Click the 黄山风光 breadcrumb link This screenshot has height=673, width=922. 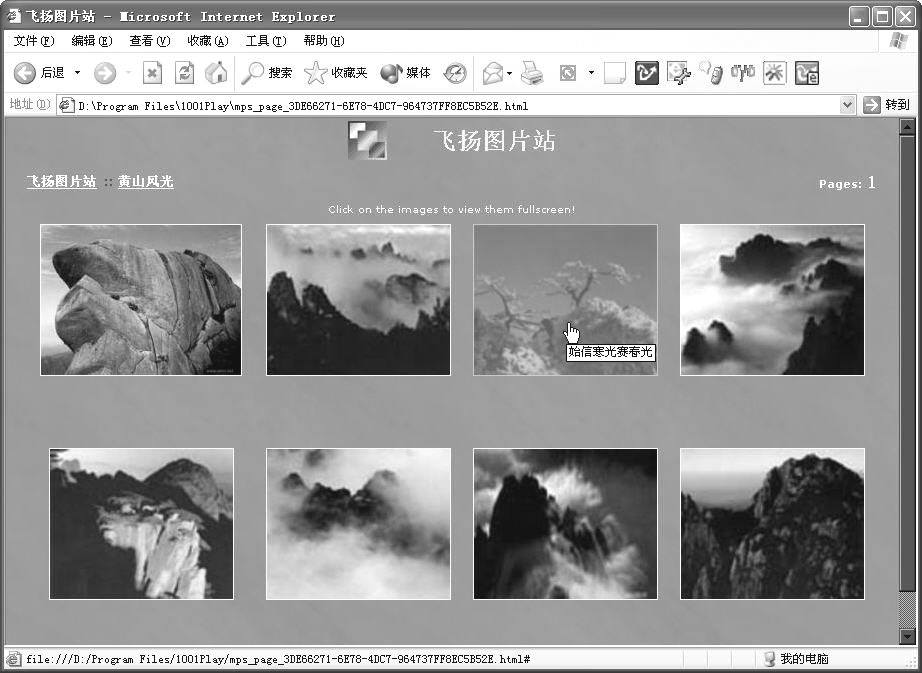[145, 182]
